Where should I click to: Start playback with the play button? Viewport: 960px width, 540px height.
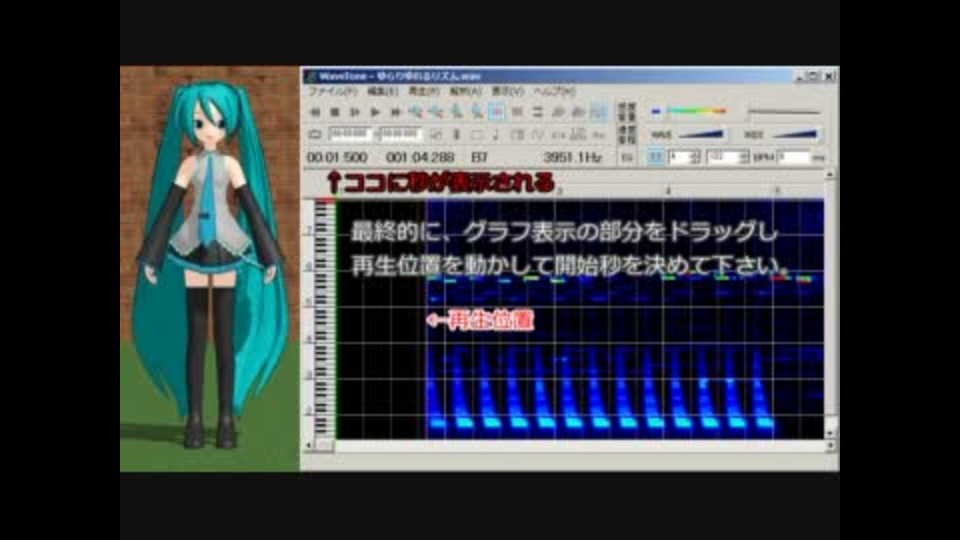pos(375,112)
